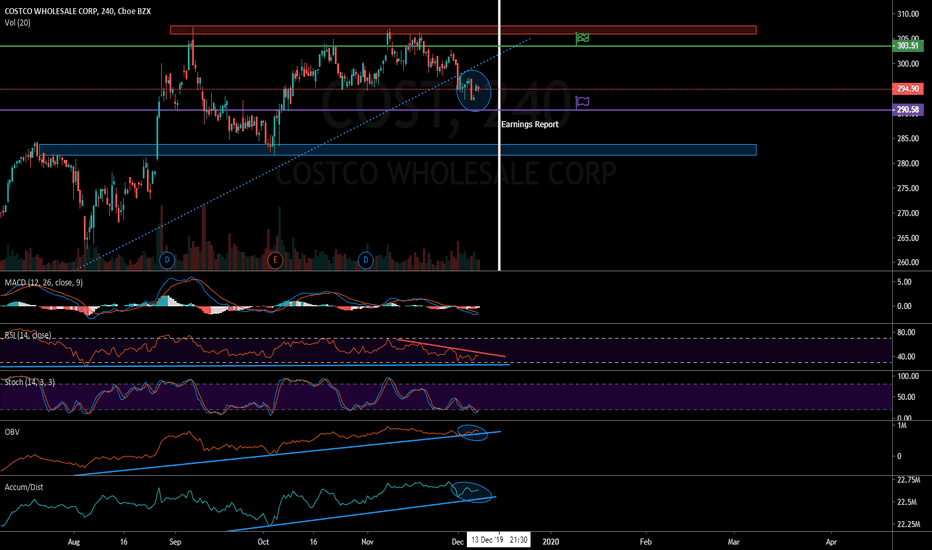The width and height of the screenshot is (932, 550).
Task: Click the purple 290.58 price label
Action: pos(908,110)
